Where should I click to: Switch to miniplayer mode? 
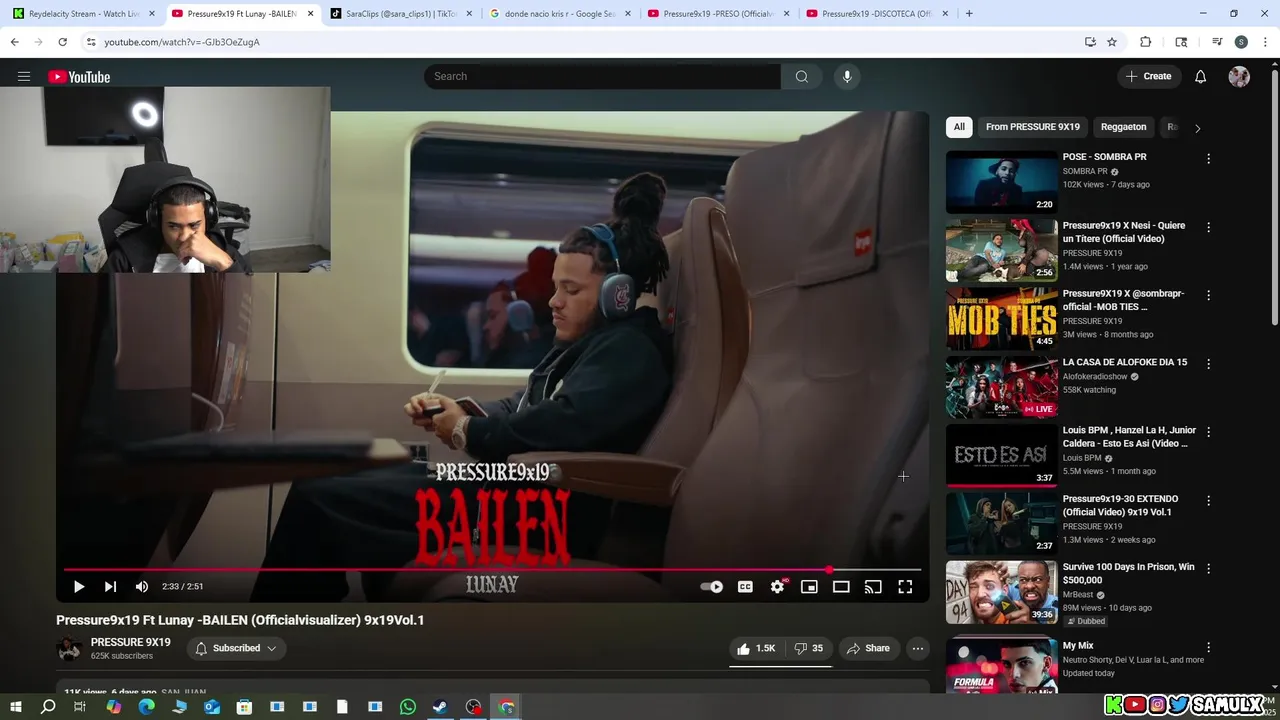tap(809, 587)
